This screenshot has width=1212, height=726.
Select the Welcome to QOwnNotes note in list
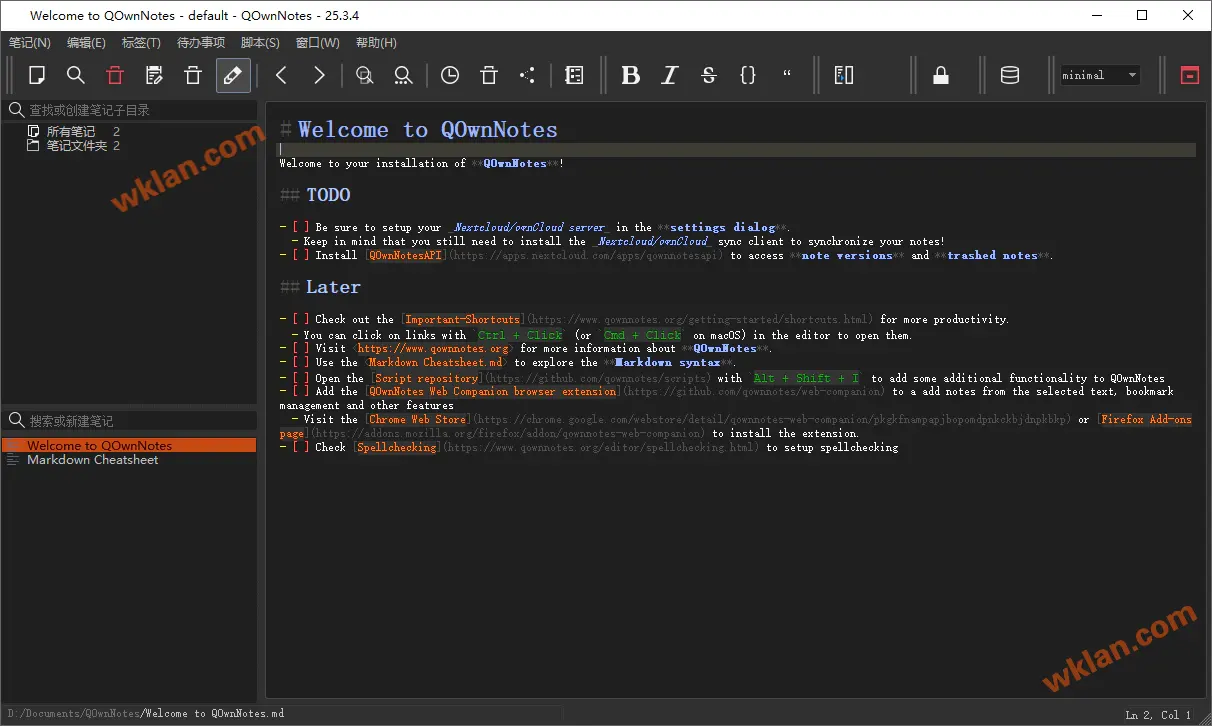[x=130, y=445]
